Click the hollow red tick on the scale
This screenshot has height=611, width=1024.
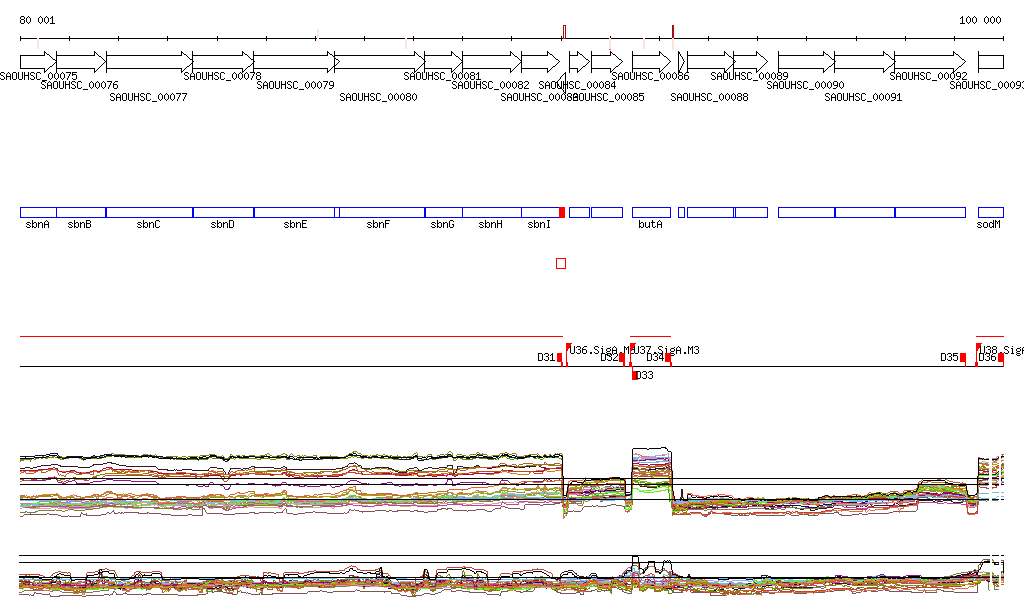coord(564,32)
